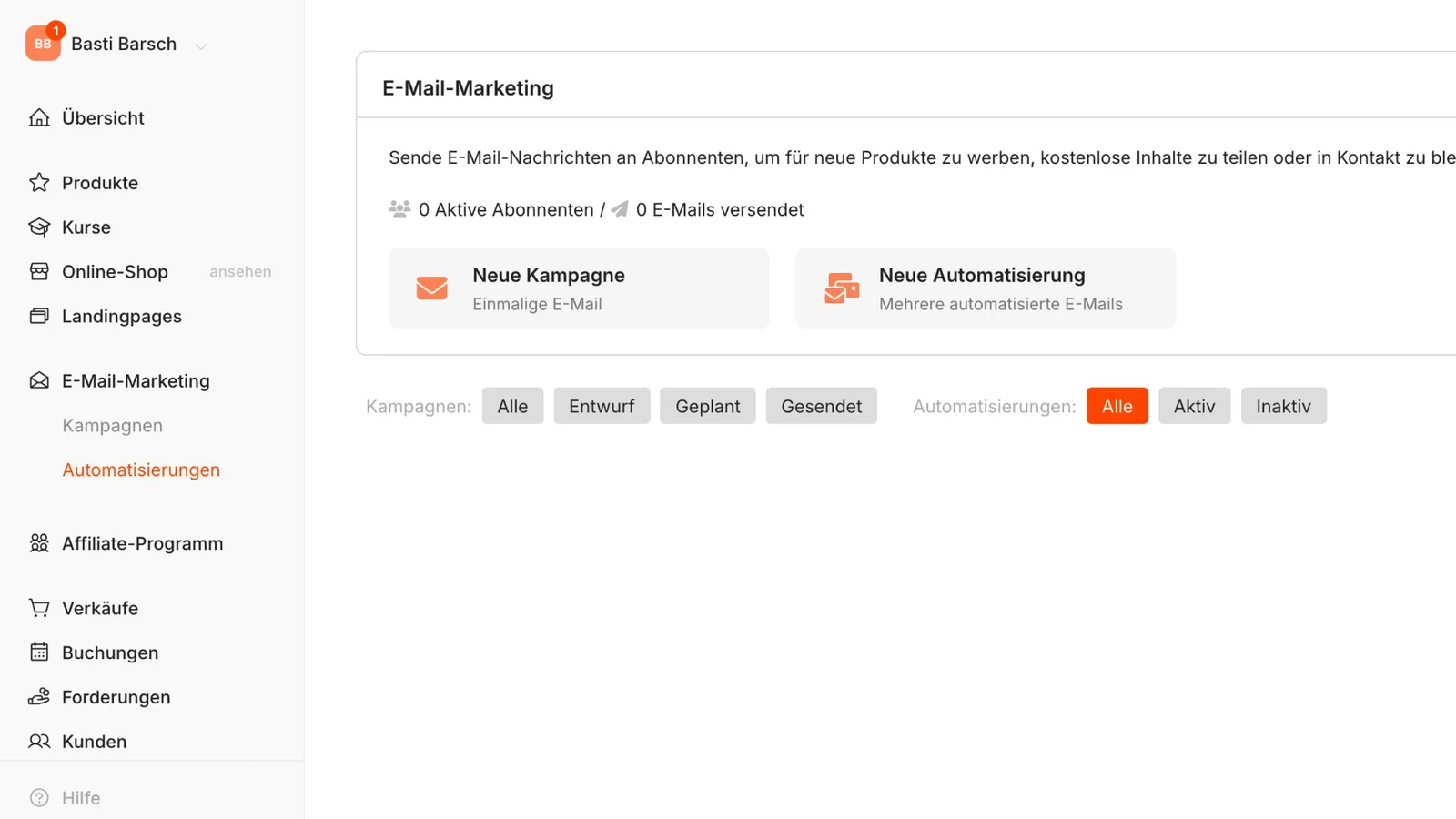Click the paper plane sent emails icon
Viewport: 1456px width, 819px height.
(620, 209)
